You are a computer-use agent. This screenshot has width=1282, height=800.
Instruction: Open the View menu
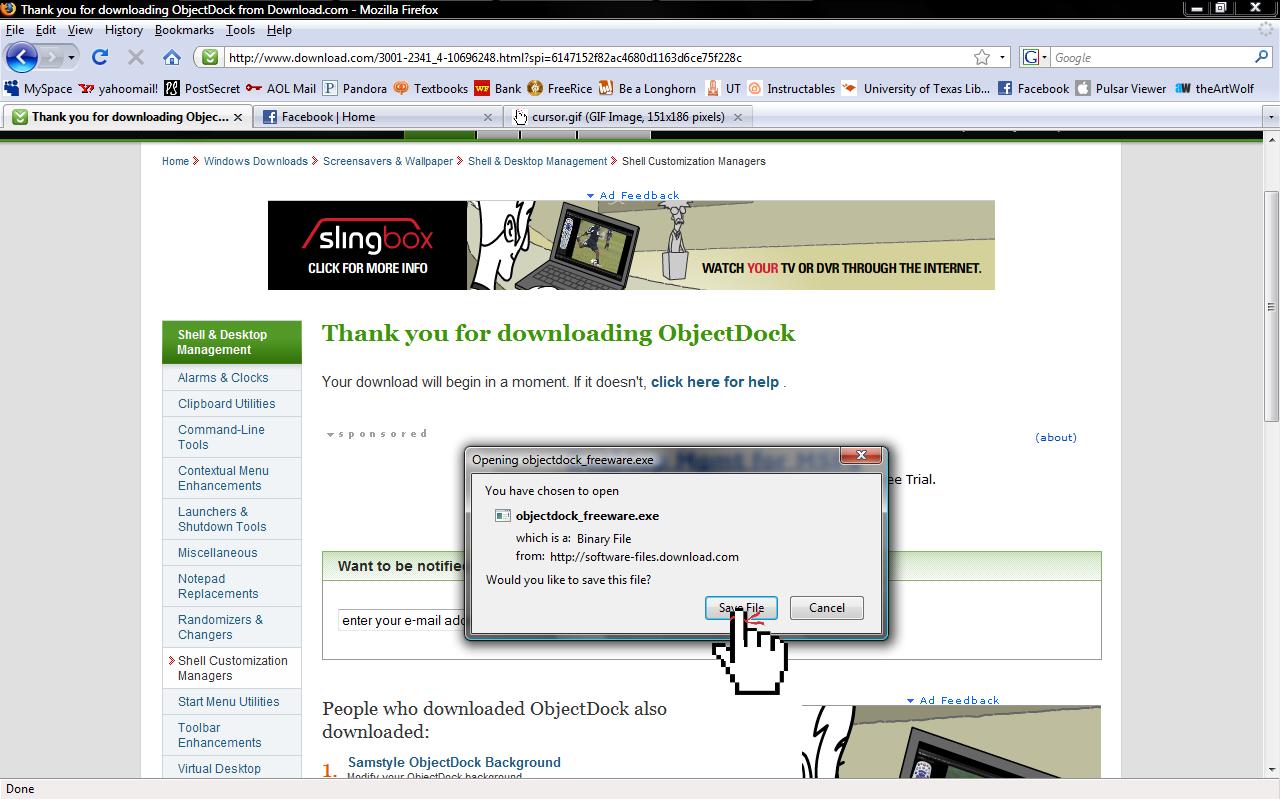tap(80, 30)
